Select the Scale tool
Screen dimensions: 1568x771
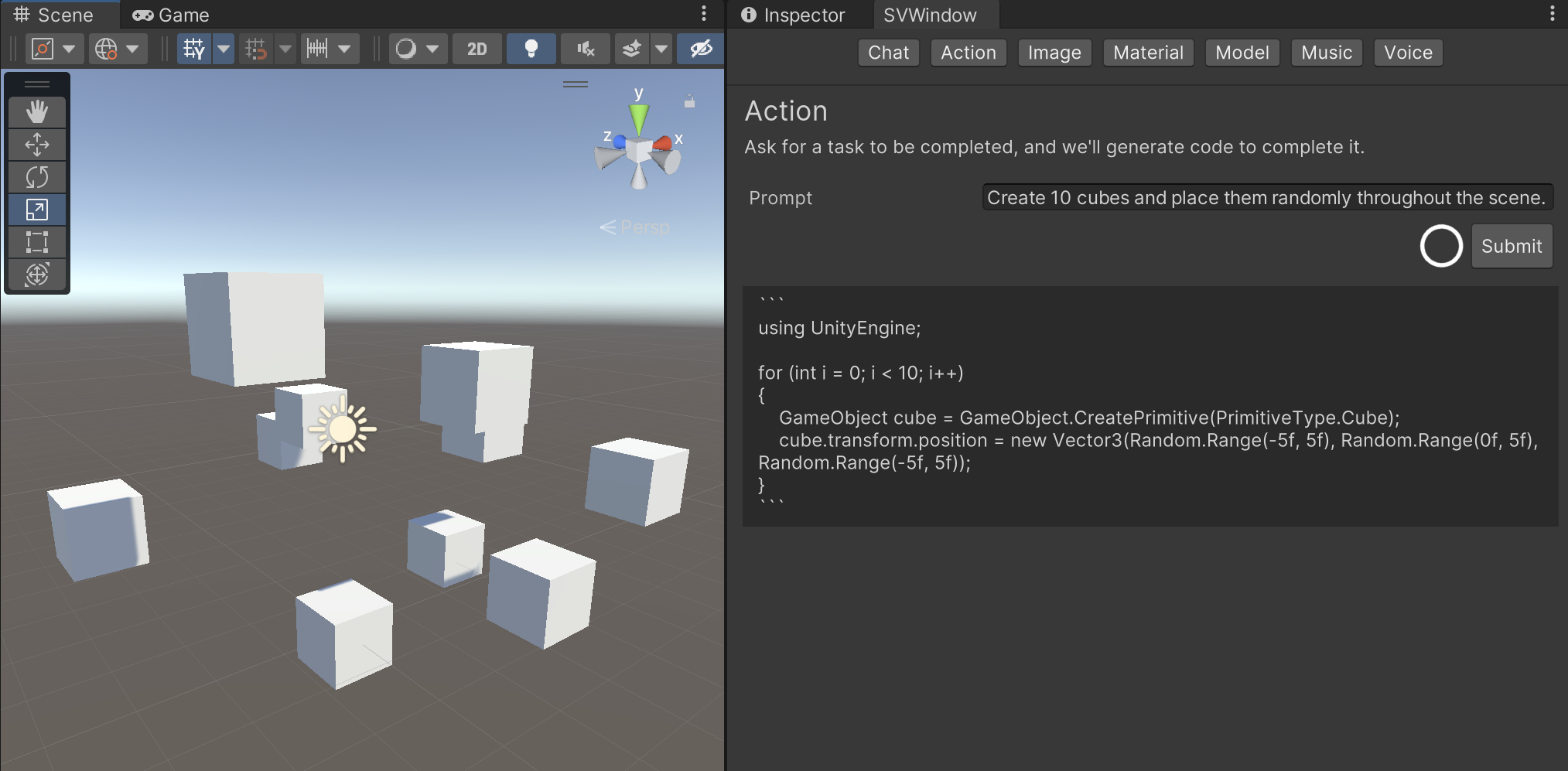(x=36, y=210)
